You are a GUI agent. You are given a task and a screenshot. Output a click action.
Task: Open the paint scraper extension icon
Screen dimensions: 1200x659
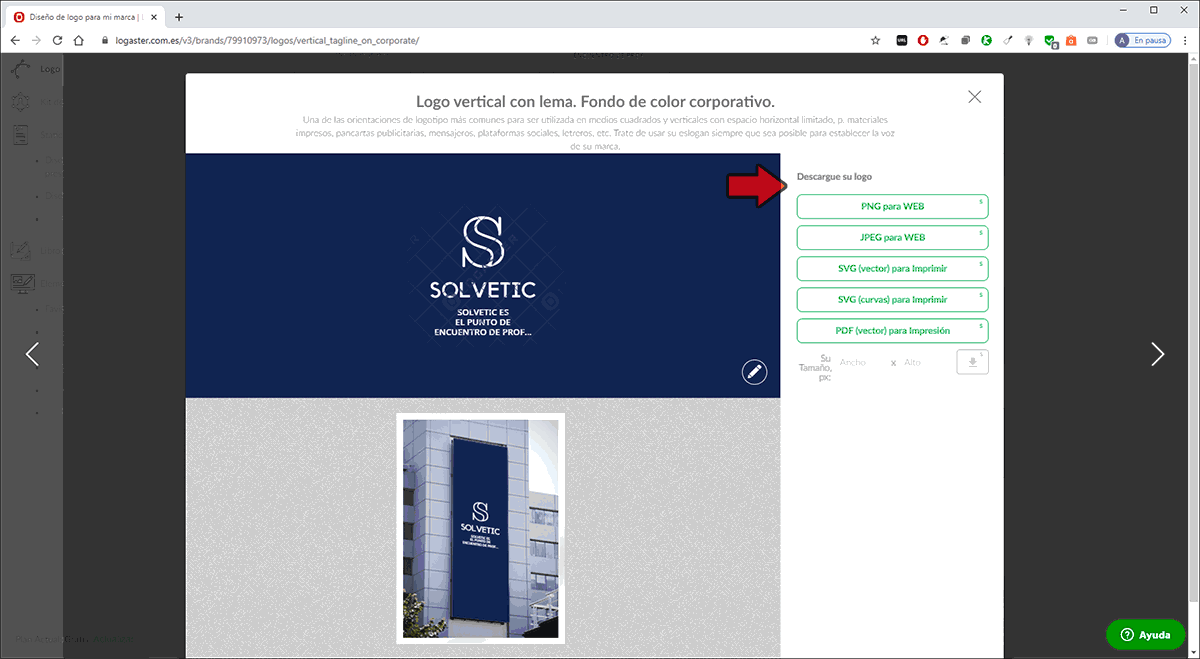[x=1008, y=40]
